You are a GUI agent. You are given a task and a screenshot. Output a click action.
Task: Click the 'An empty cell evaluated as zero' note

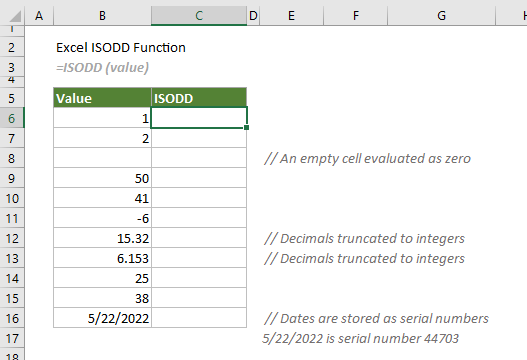click(x=367, y=158)
